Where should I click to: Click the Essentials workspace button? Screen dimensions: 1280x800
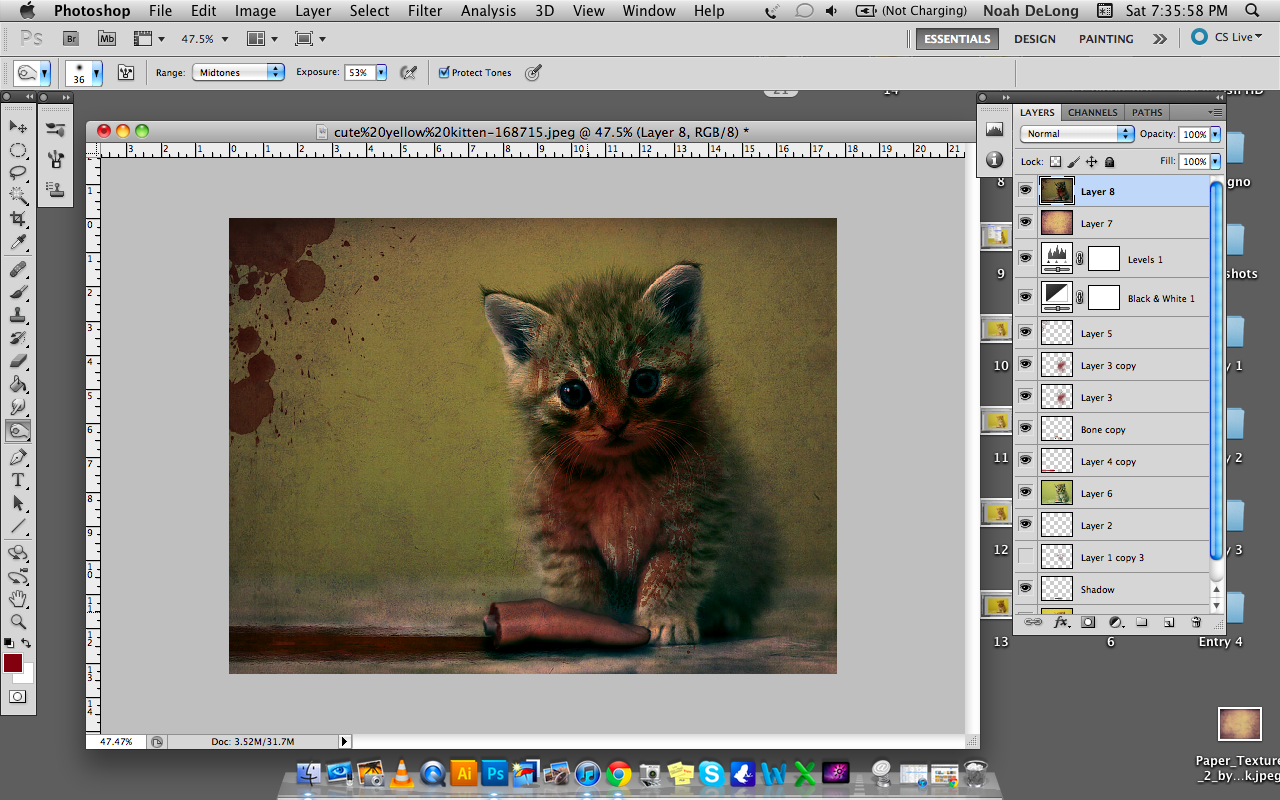click(x=957, y=39)
